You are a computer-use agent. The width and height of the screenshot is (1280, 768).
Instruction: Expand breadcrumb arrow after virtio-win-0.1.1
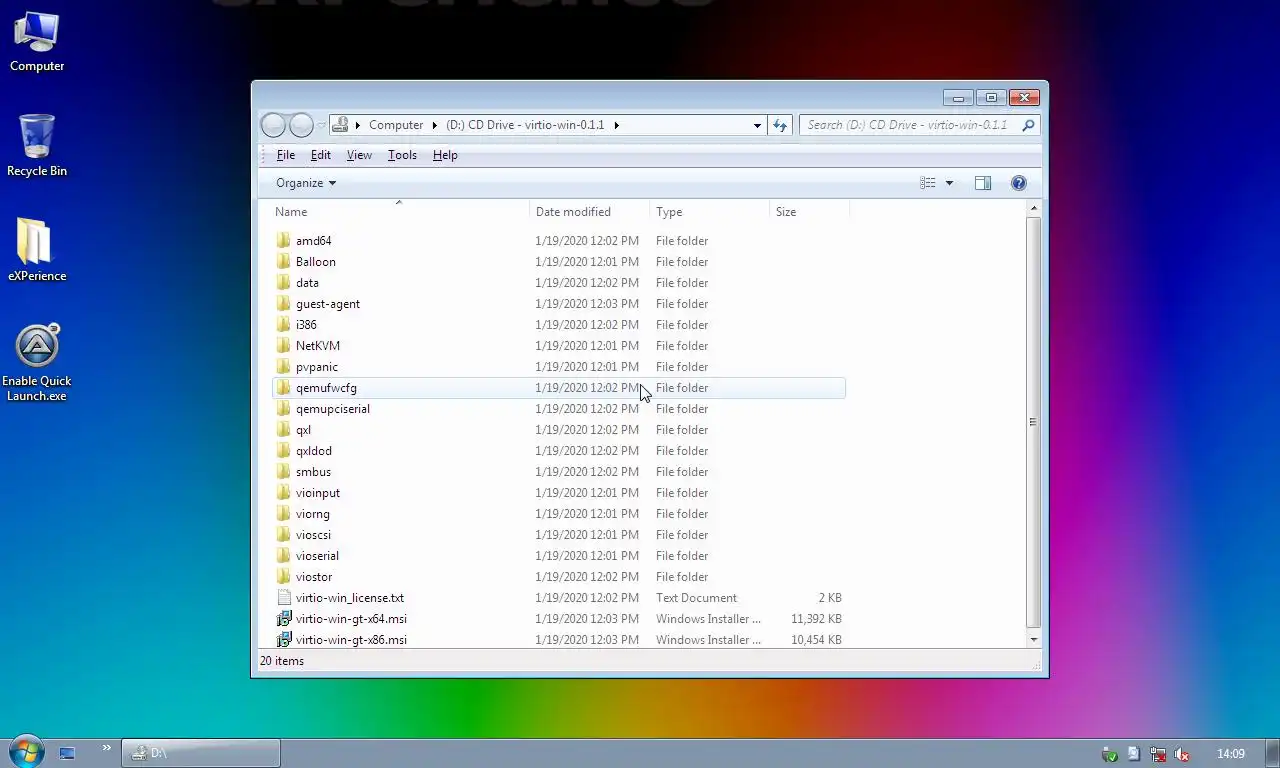pyautogui.click(x=616, y=125)
